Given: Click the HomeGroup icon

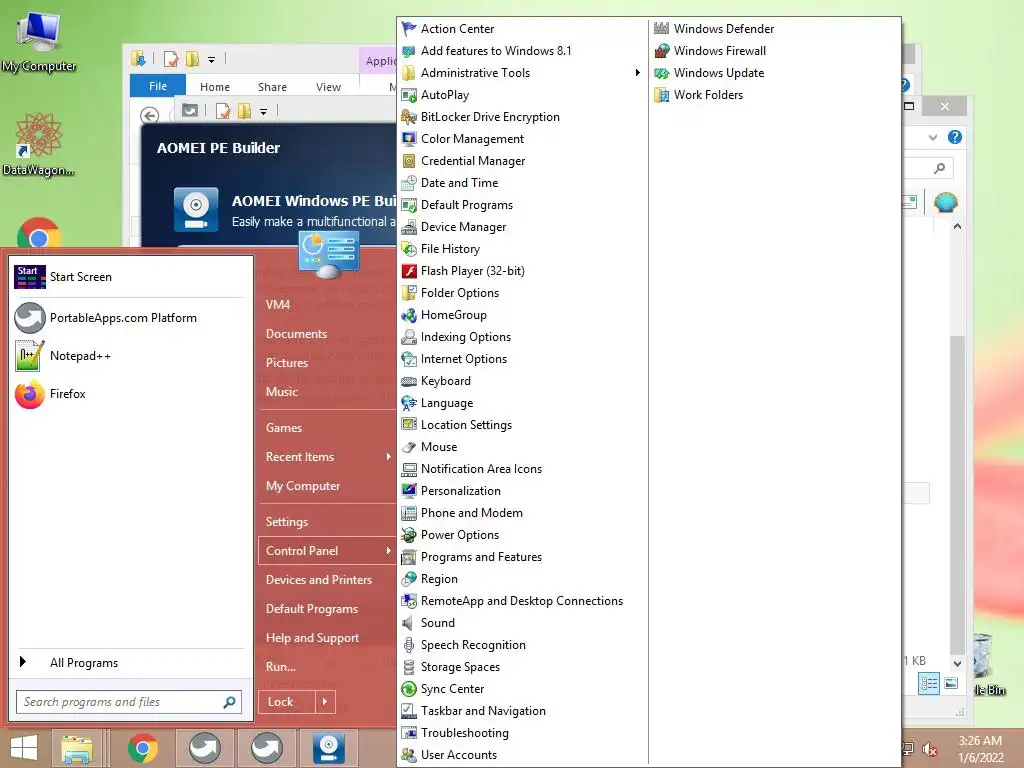Looking at the screenshot, I should (409, 315).
